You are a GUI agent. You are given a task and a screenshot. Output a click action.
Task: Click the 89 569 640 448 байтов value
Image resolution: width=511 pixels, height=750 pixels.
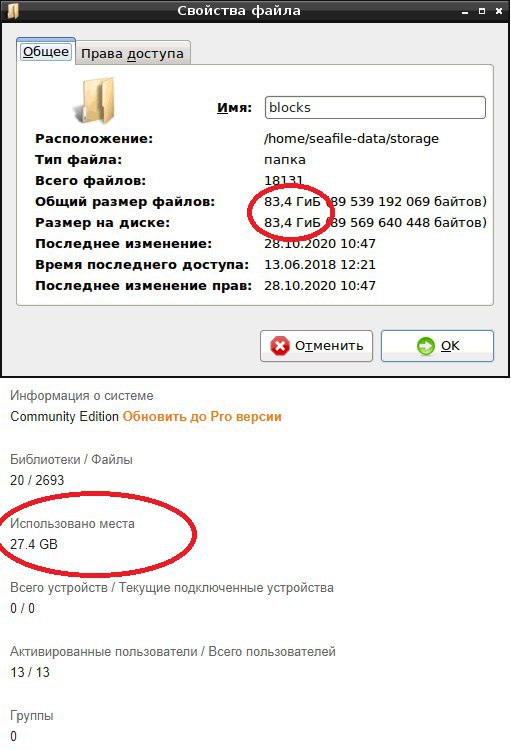tap(408, 222)
